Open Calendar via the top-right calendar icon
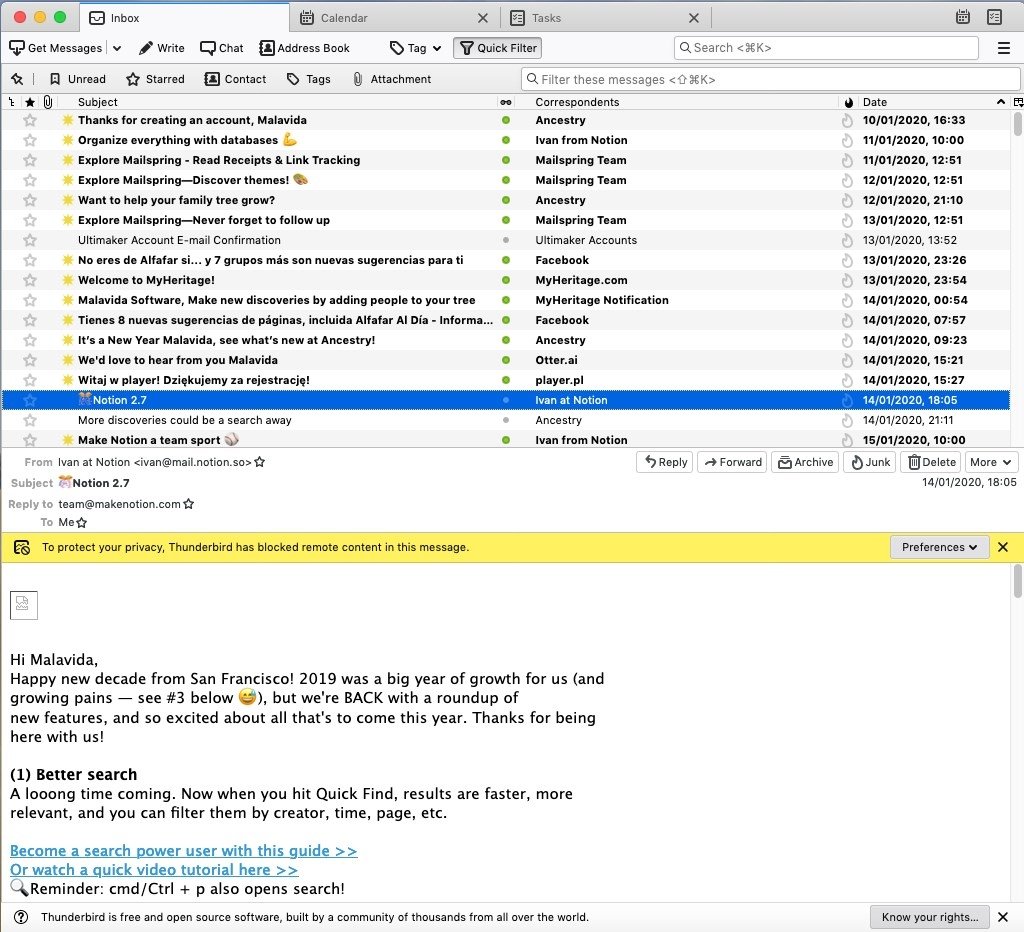 [963, 17]
